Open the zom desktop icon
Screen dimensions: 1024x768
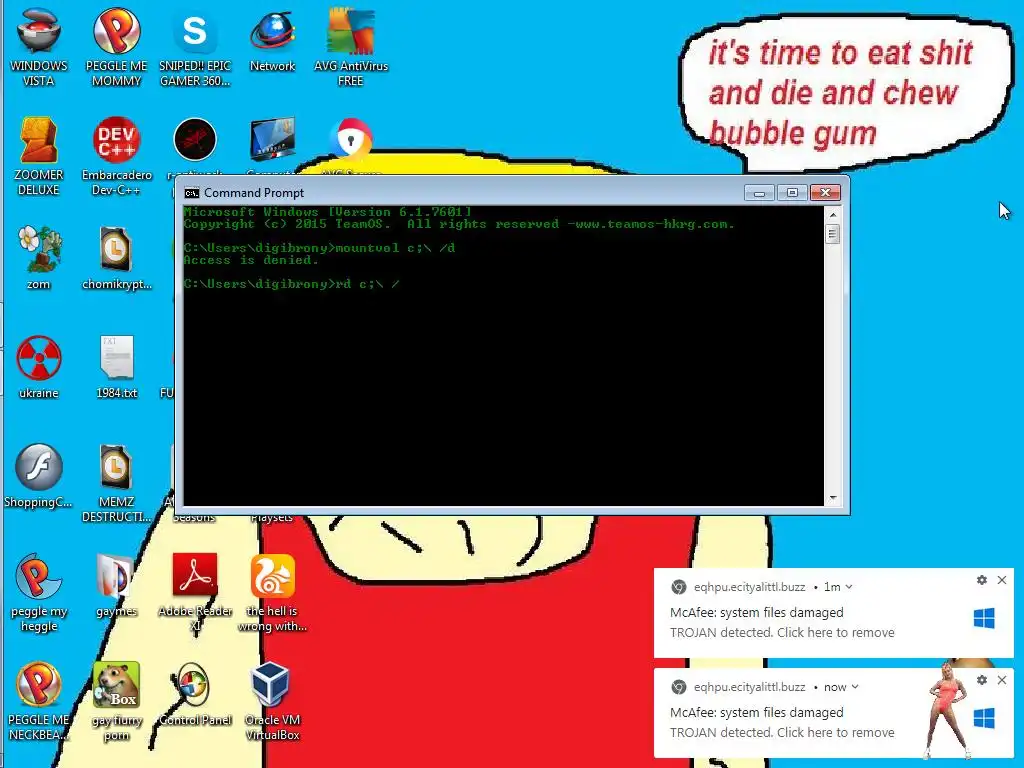point(39,258)
